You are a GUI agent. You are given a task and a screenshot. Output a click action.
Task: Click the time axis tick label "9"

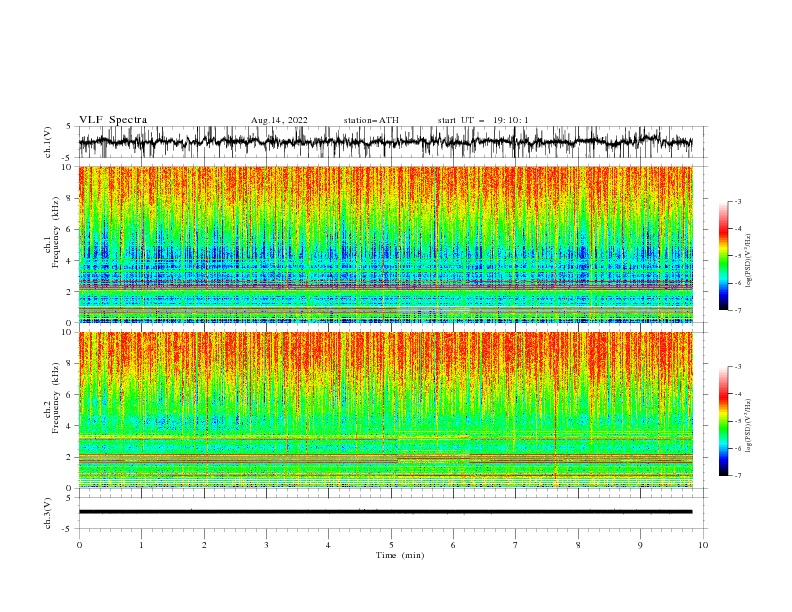pyautogui.click(x=640, y=545)
